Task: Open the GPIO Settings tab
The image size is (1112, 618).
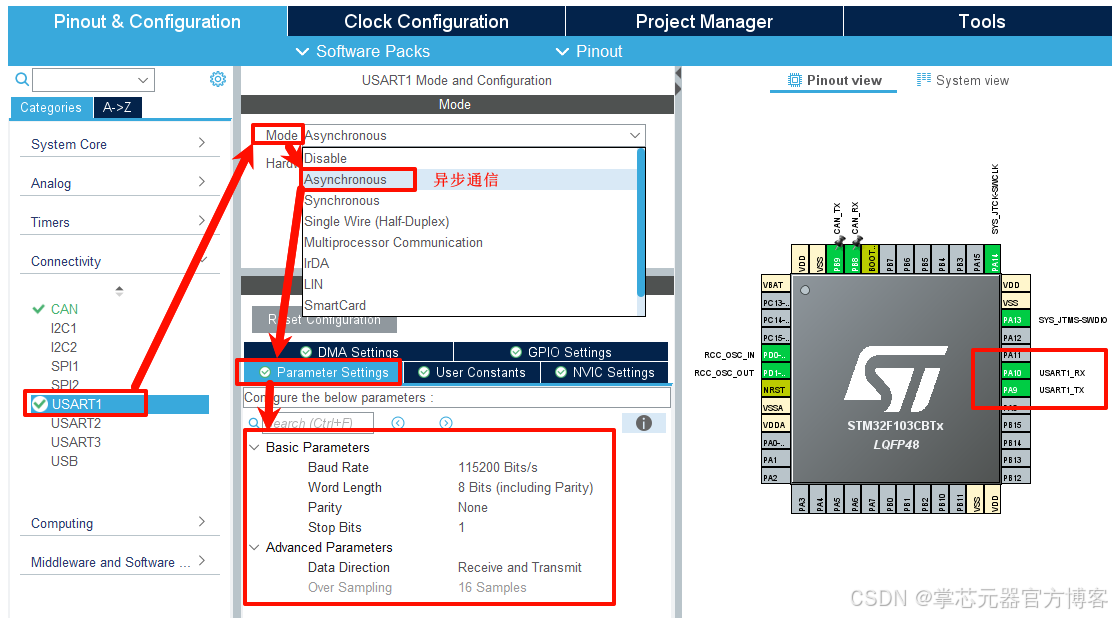Action: (560, 352)
